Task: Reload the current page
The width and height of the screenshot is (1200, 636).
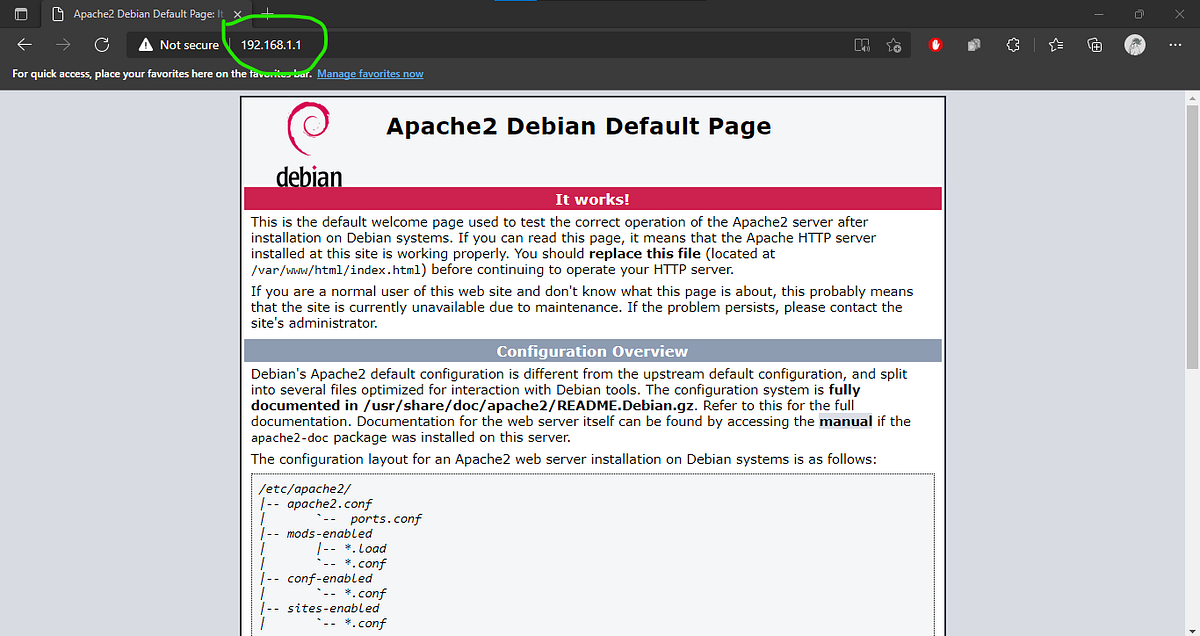Action: point(100,44)
